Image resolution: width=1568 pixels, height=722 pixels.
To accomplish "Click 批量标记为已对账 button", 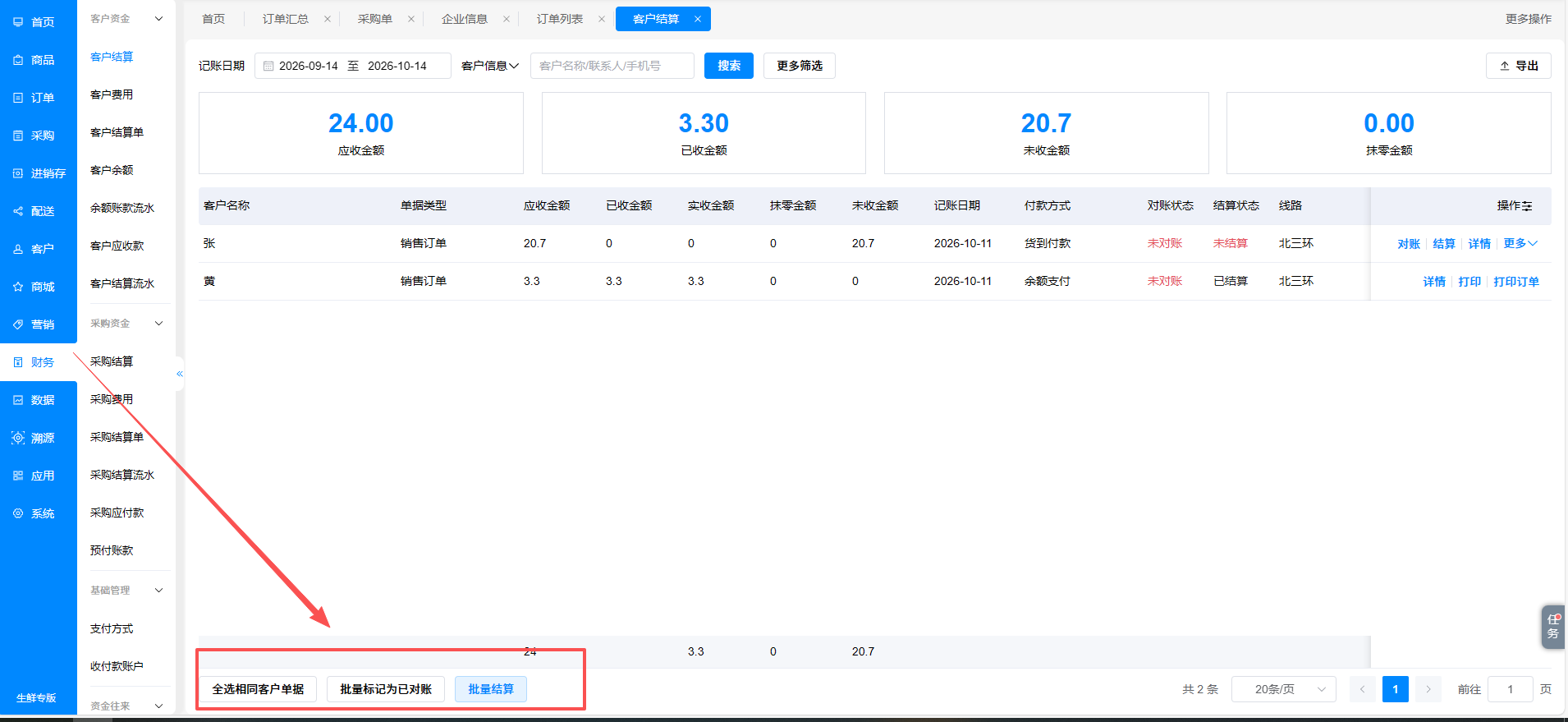I will coord(386,689).
